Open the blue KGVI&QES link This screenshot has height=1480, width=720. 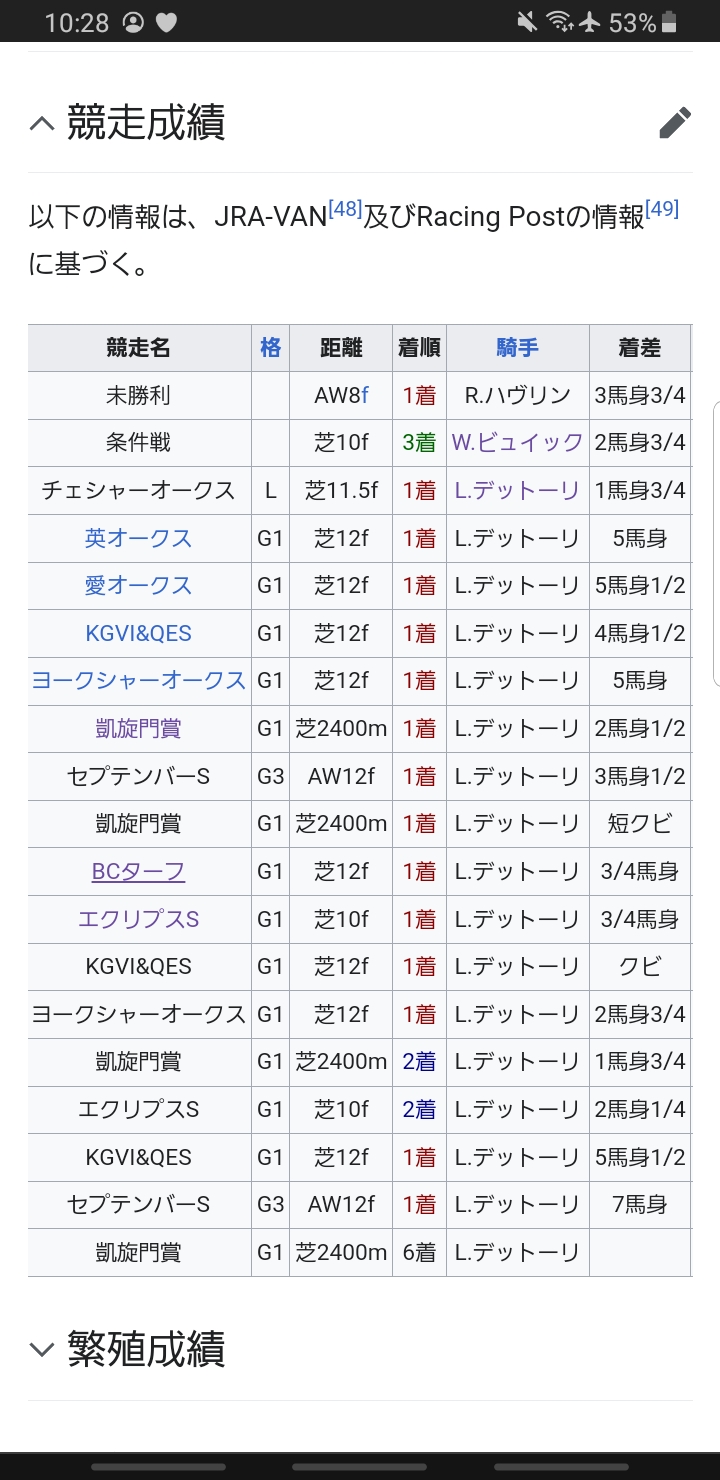click(138, 633)
